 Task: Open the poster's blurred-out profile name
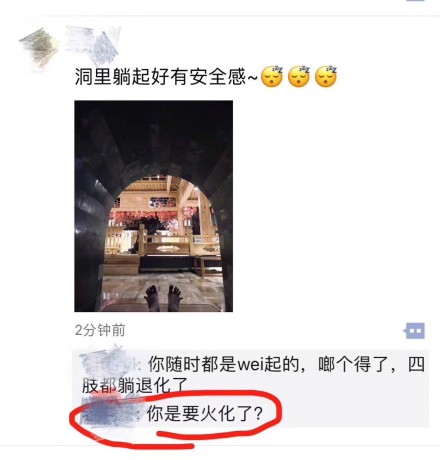click(93, 45)
